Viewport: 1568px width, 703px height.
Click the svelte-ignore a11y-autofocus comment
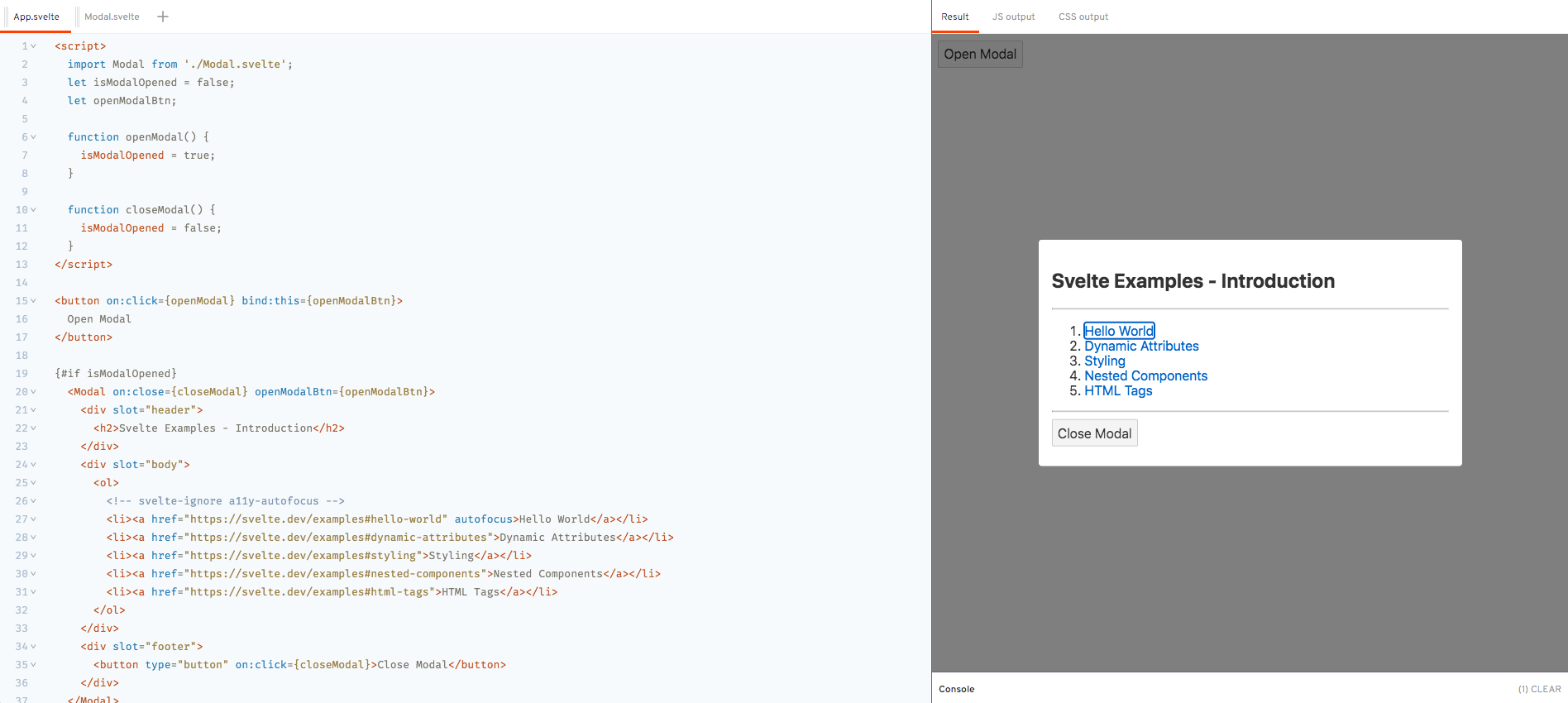[x=225, y=501]
